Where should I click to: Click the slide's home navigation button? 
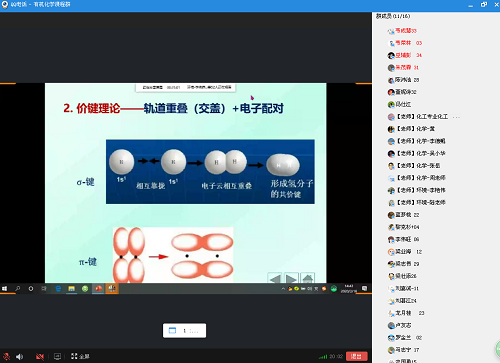pyautogui.click(x=307, y=278)
